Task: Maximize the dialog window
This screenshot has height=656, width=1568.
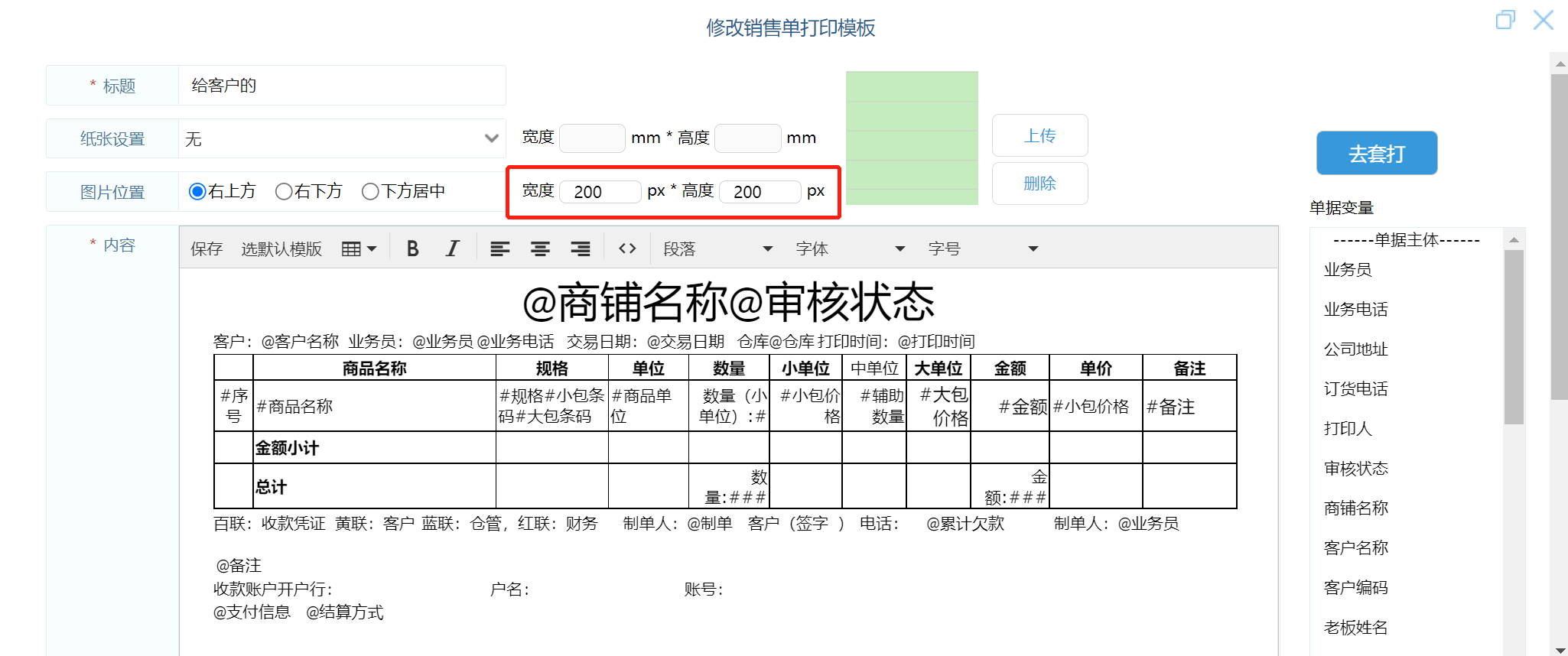Action: [x=1505, y=20]
